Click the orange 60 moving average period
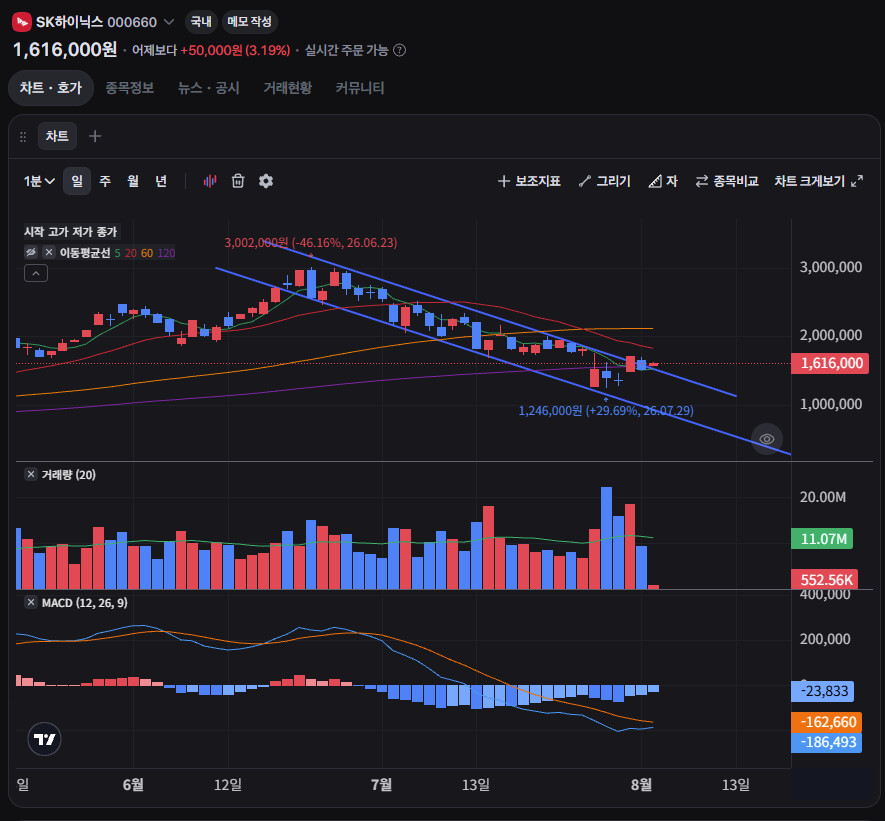Screen dimensions: 885x821 point(147,253)
